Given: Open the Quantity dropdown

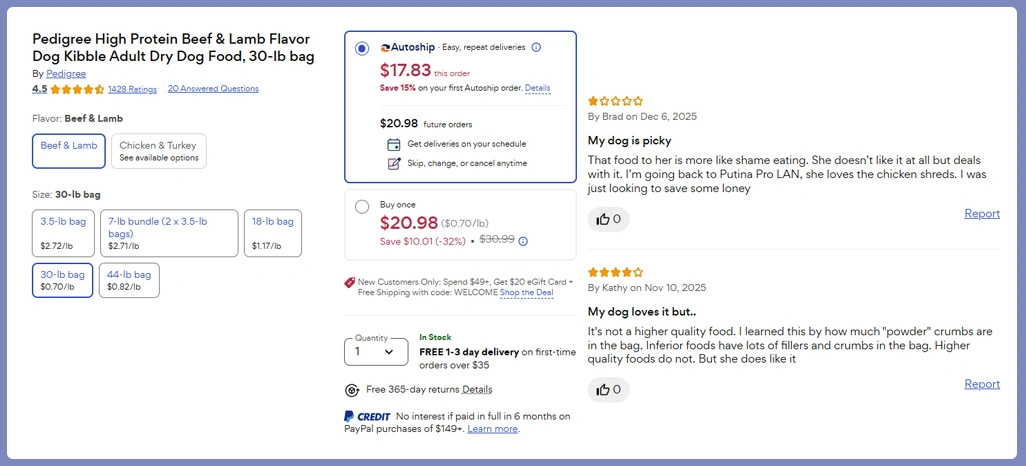Looking at the screenshot, I should (376, 351).
